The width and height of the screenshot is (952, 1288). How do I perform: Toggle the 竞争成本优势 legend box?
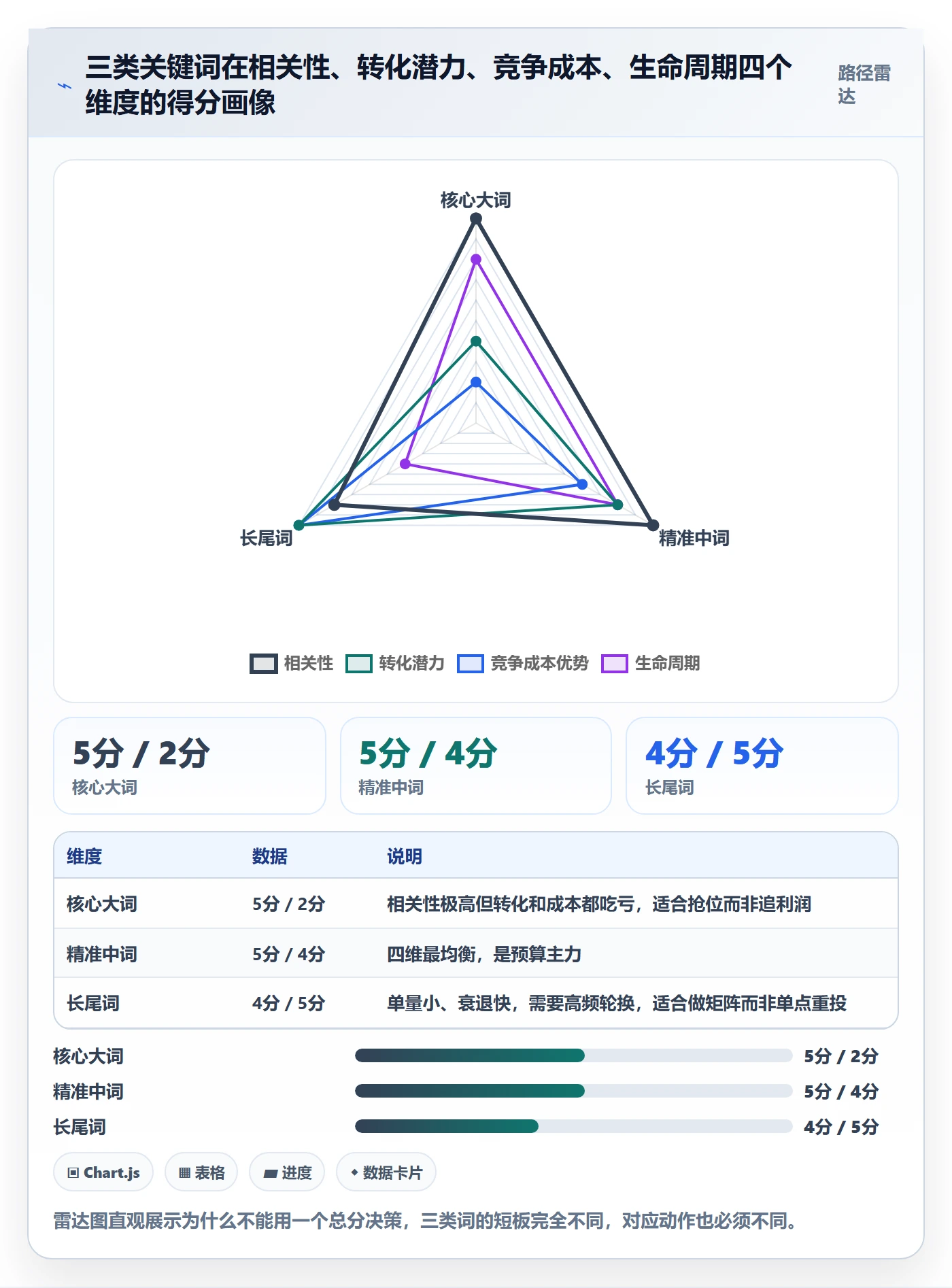(471, 663)
